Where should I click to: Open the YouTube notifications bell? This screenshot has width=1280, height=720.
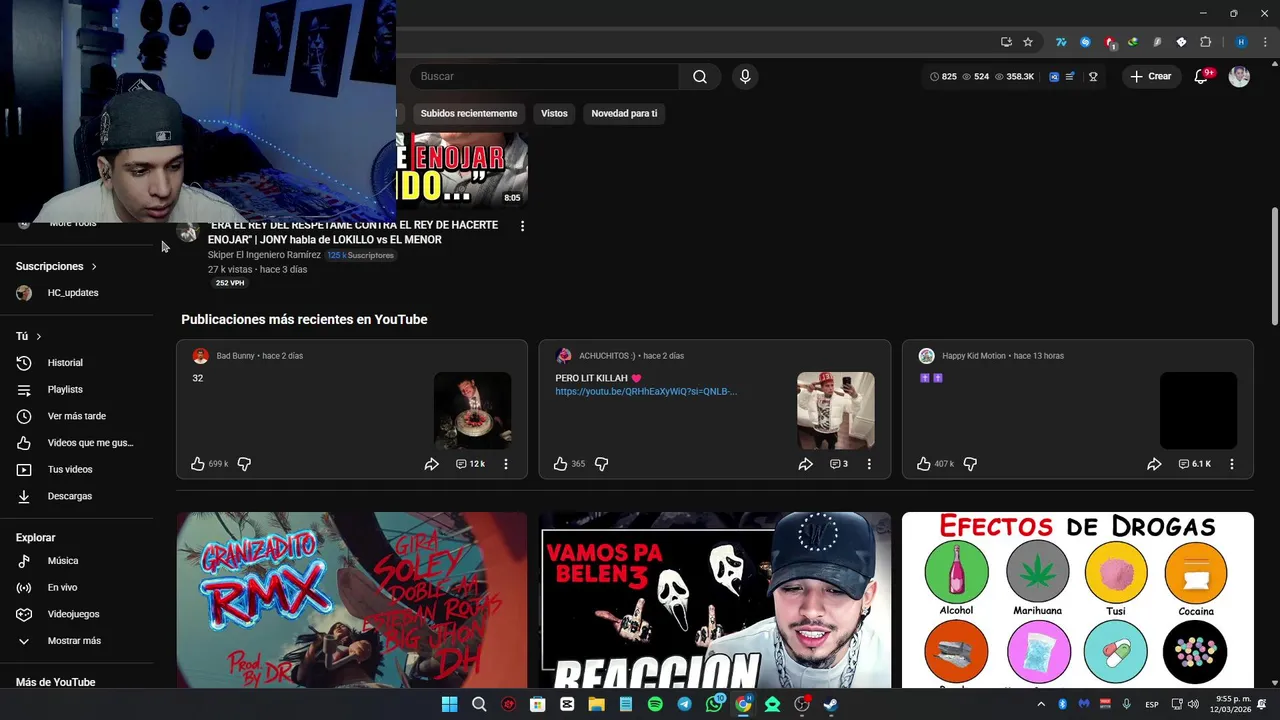tap(1202, 76)
